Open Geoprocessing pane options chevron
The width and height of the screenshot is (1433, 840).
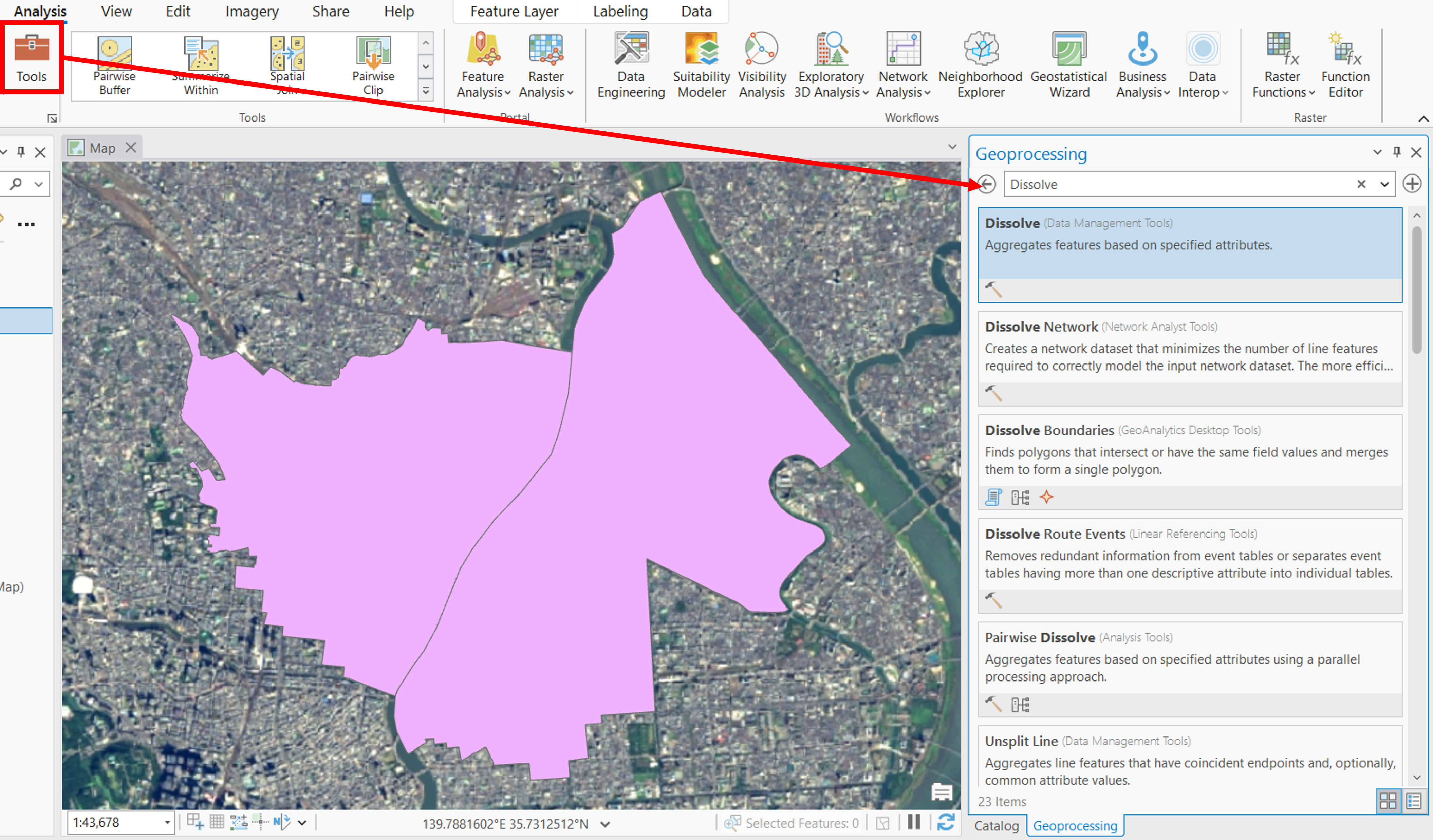pos(1377,152)
